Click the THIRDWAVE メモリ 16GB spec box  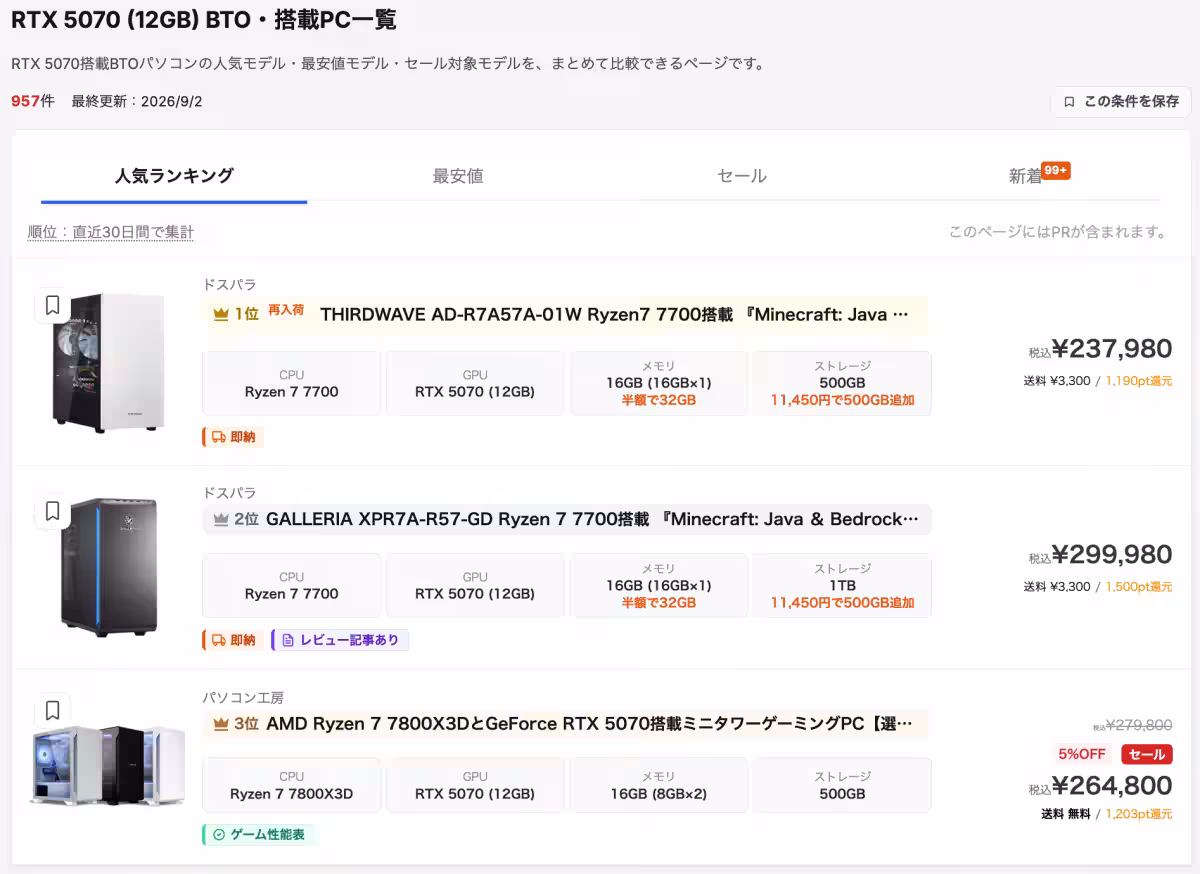pyautogui.click(x=658, y=383)
